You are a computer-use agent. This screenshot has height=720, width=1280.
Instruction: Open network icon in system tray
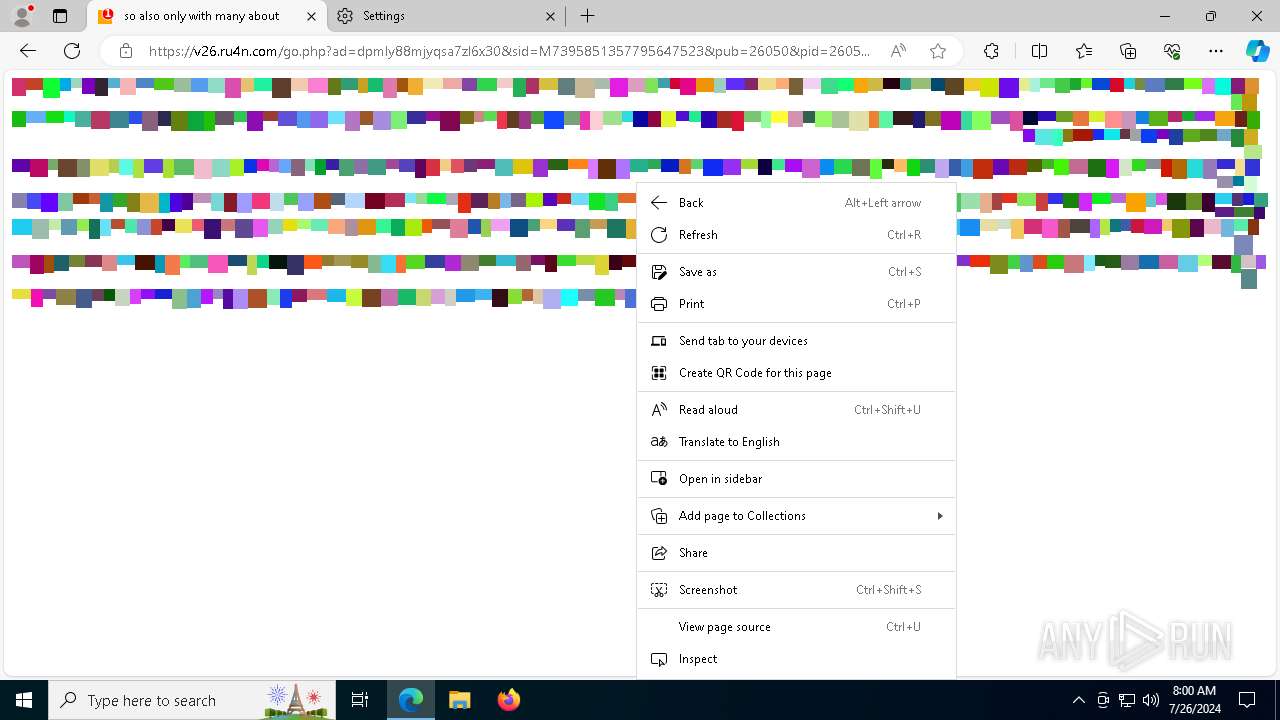tap(1127, 700)
